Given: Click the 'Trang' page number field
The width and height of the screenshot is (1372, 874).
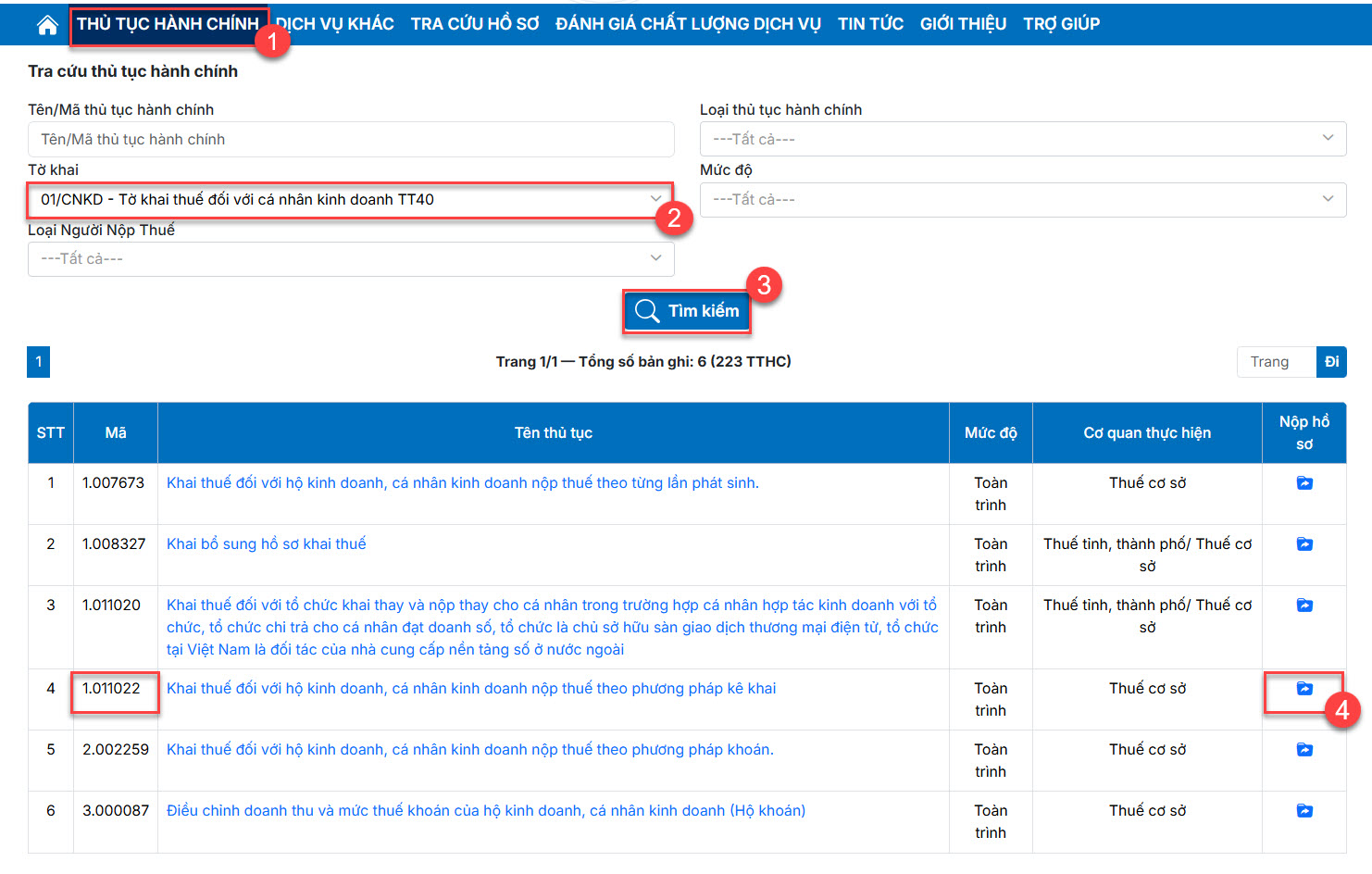Looking at the screenshot, I should coord(1276,362).
